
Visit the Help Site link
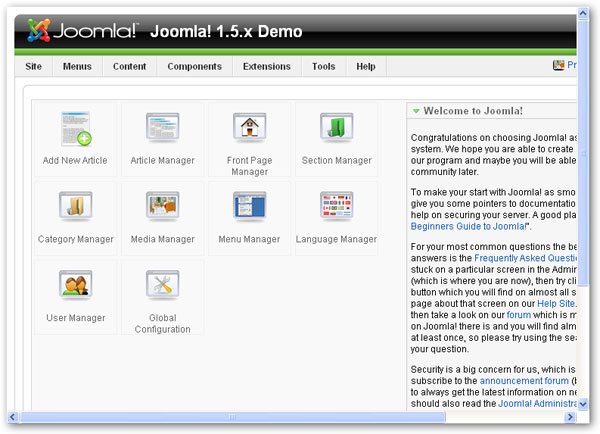click(x=556, y=303)
